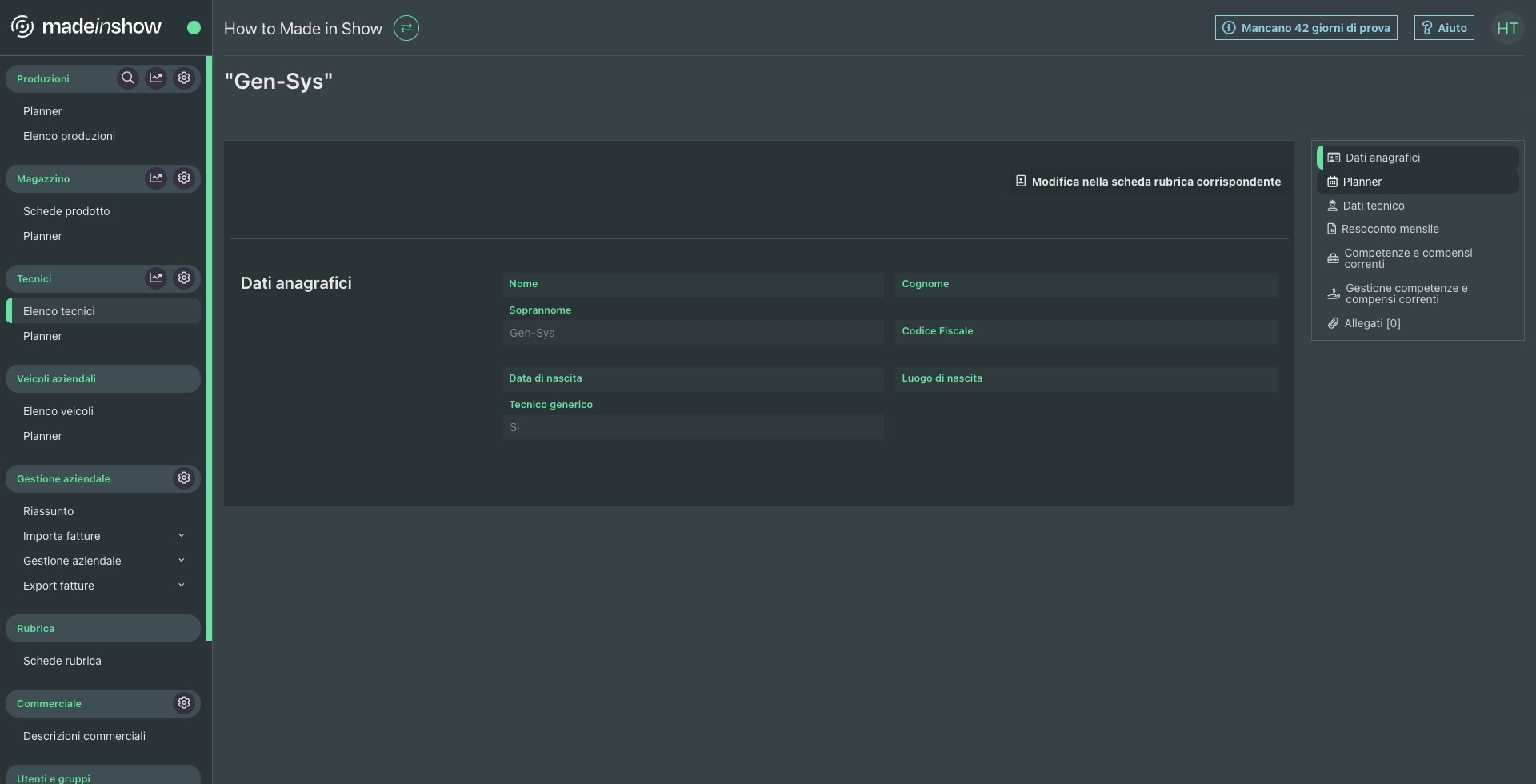Expand the Importa fatture submenu
This screenshot has width=1536, height=784.
[x=182, y=536]
